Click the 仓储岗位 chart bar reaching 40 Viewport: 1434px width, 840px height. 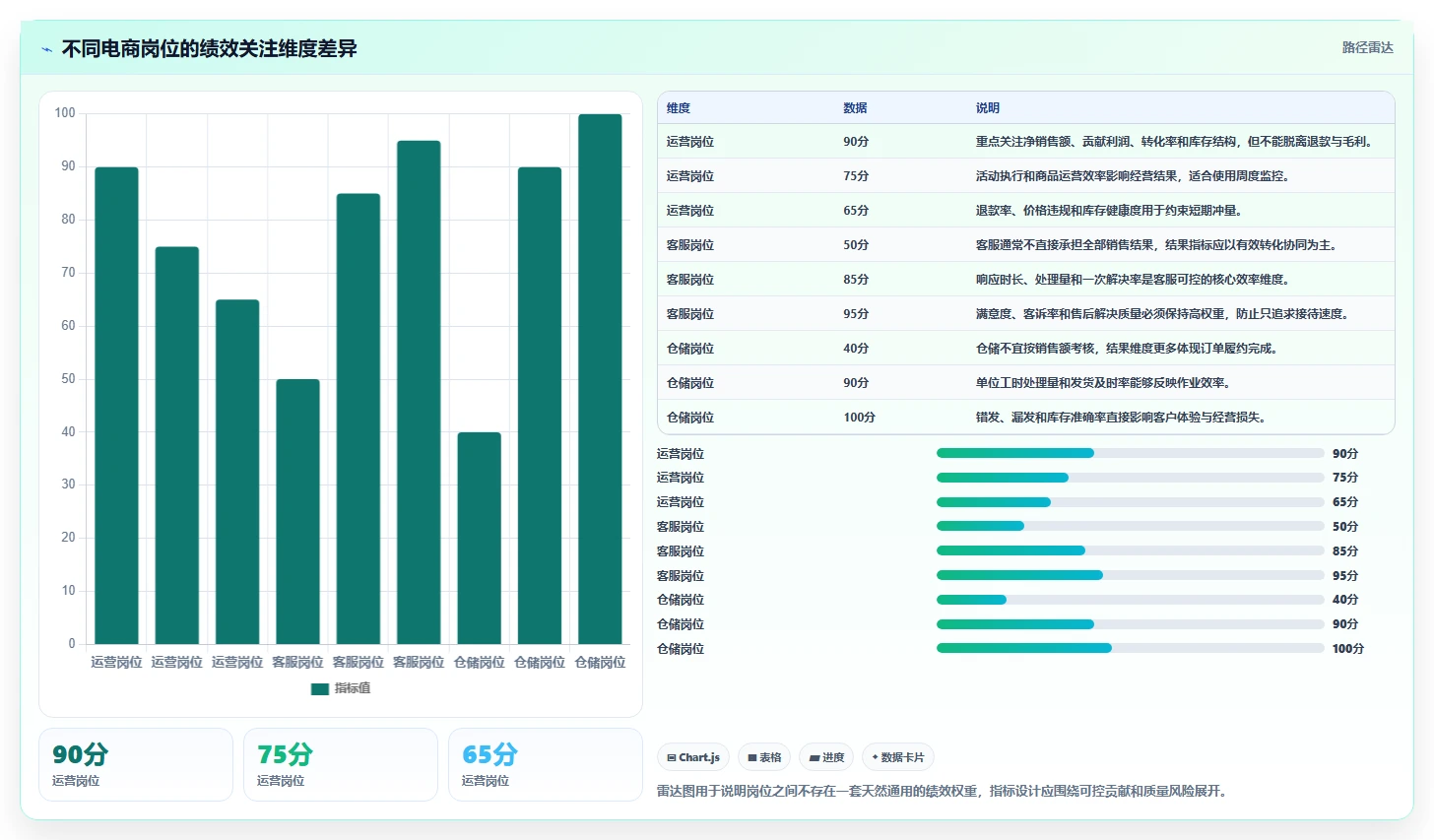click(480, 538)
